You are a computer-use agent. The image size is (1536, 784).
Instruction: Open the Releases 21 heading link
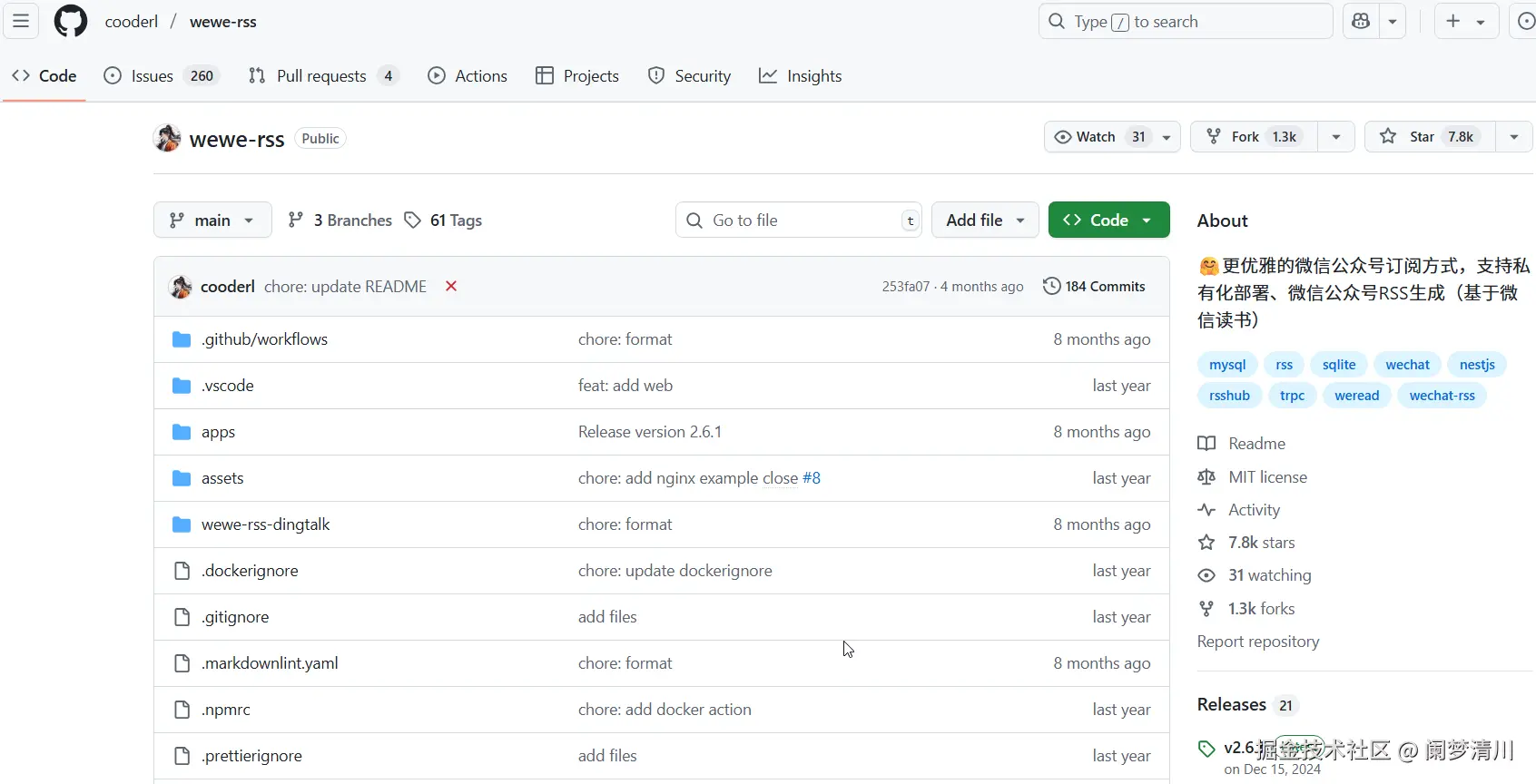[1247, 705]
